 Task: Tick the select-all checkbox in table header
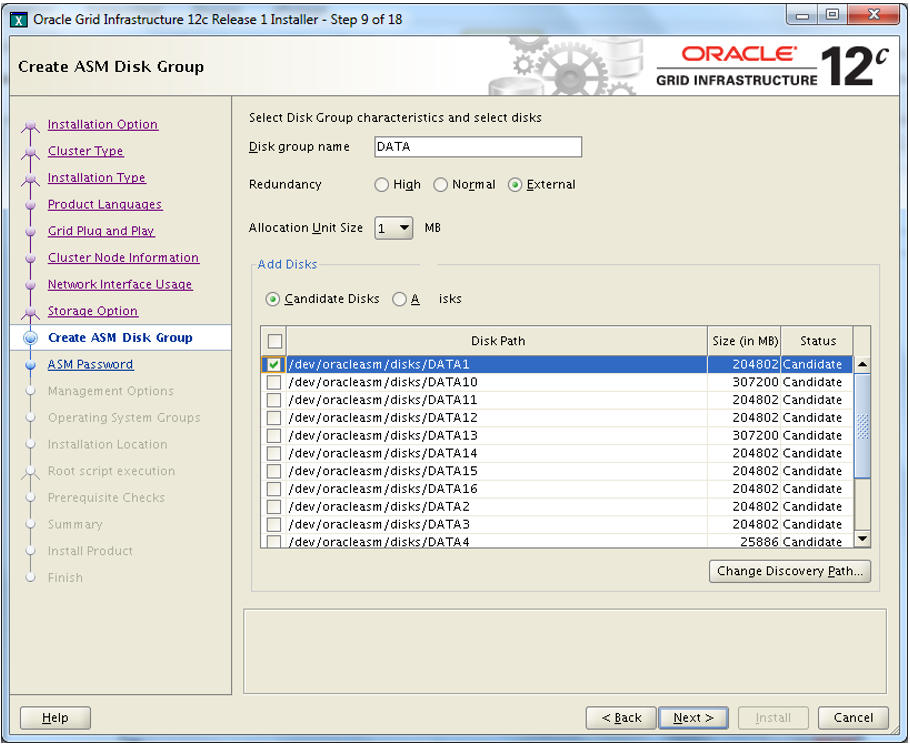[x=275, y=341]
